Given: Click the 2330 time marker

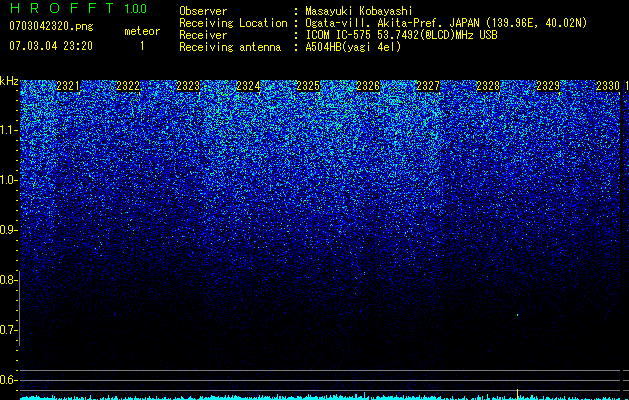Looking at the screenshot, I should tap(608, 86).
